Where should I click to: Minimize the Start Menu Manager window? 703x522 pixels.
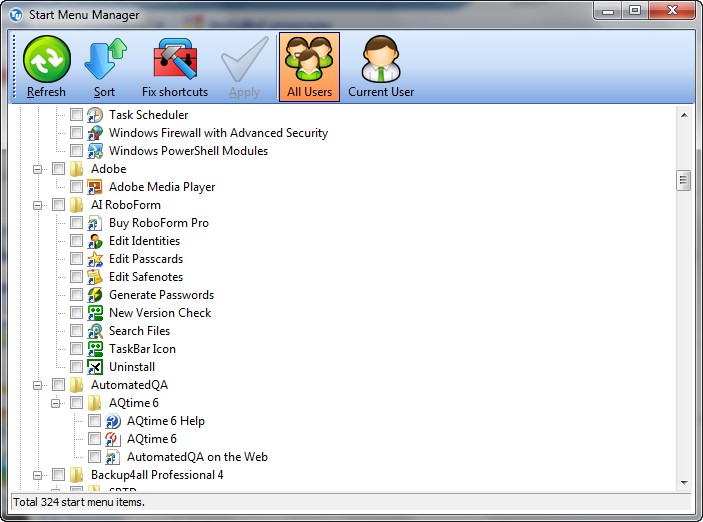coord(608,11)
